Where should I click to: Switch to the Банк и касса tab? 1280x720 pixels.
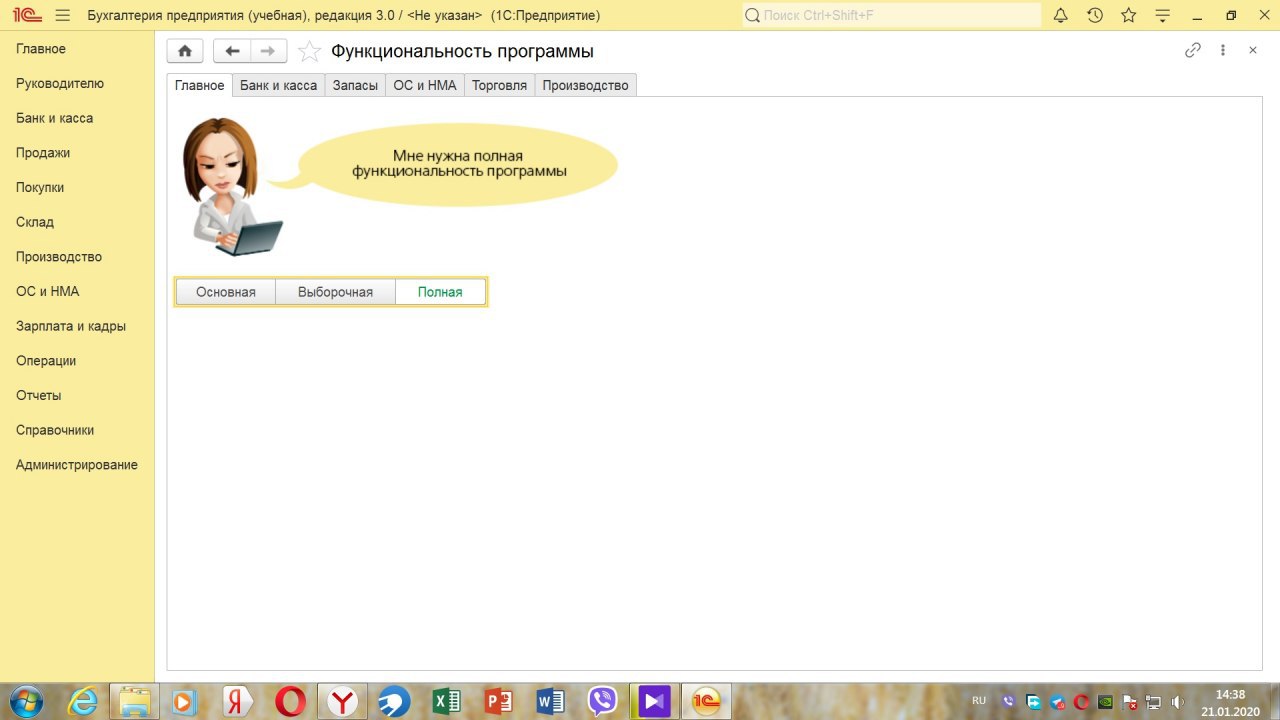[278, 85]
